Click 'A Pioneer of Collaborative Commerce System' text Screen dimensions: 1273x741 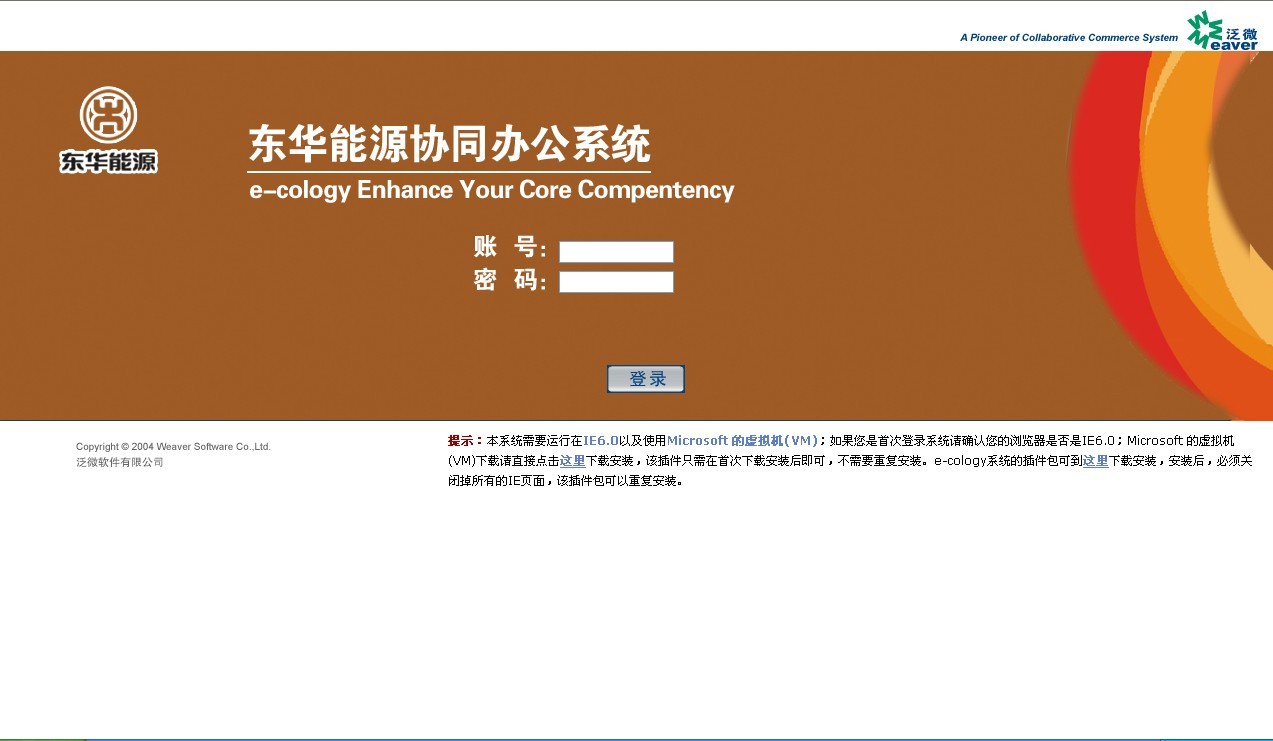tap(1069, 38)
